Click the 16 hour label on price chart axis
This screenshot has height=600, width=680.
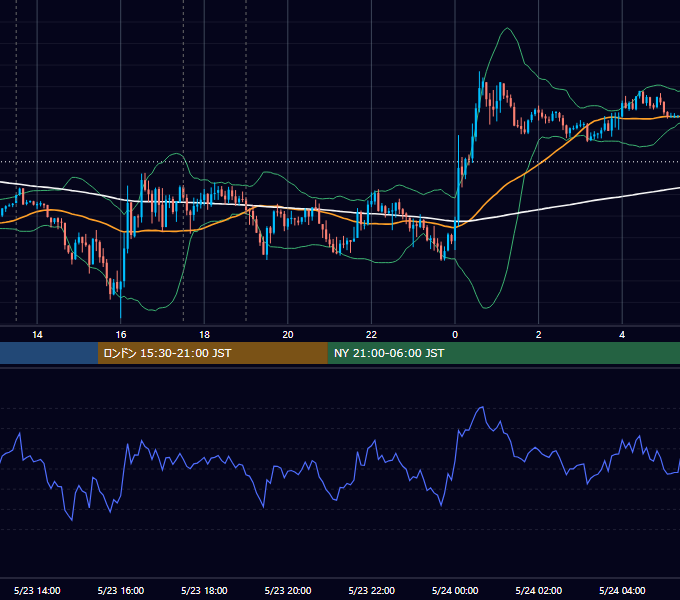pyautogui.click(x=121, y=335)
